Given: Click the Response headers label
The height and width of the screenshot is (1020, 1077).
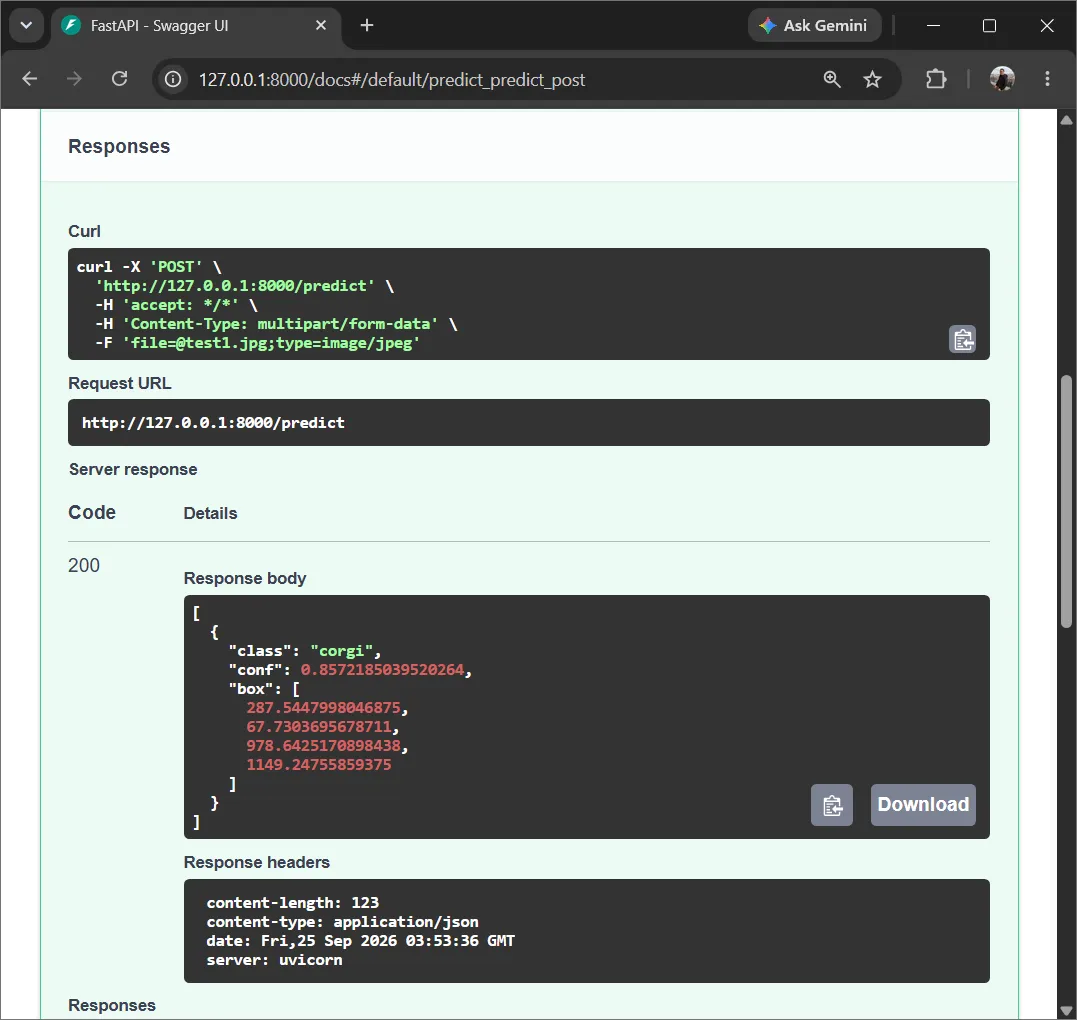Looking at the screenshot, I should point(256,862).
